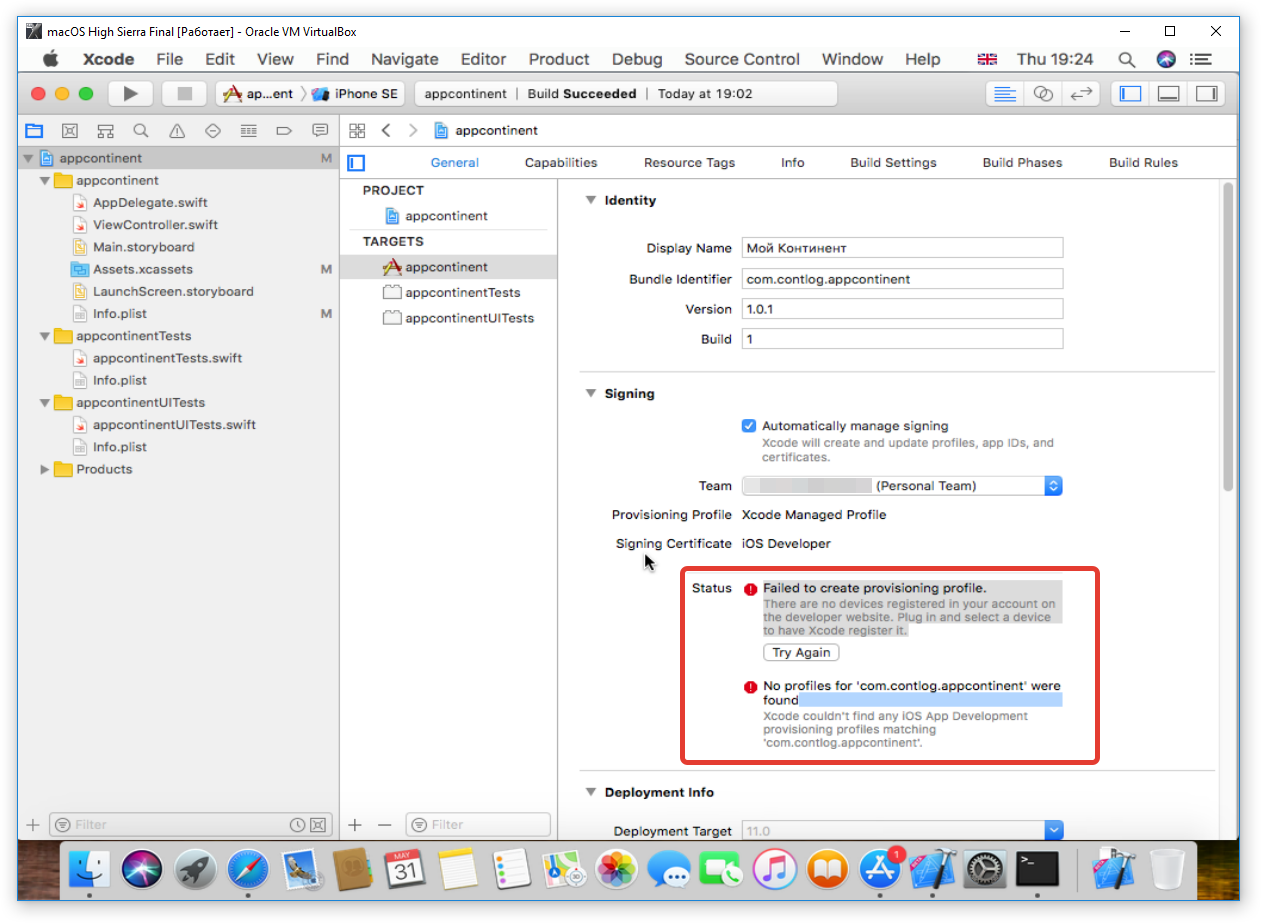Show the Standard editor
The height and width of the screenshot is (923, 1261).
pyautogui.click(x=1005, y=94)
